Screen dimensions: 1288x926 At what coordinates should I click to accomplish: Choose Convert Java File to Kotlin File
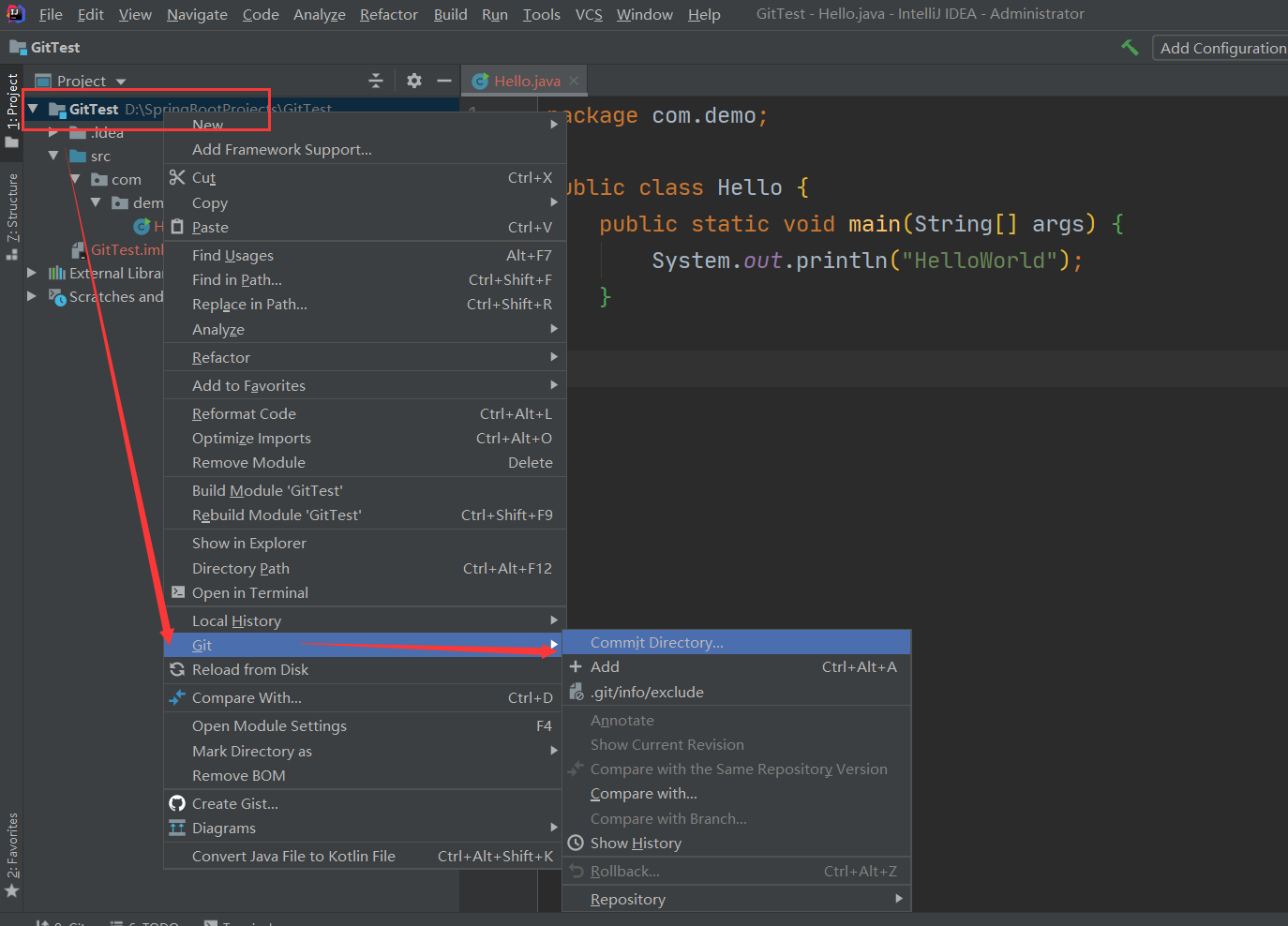tap(366, 856)
